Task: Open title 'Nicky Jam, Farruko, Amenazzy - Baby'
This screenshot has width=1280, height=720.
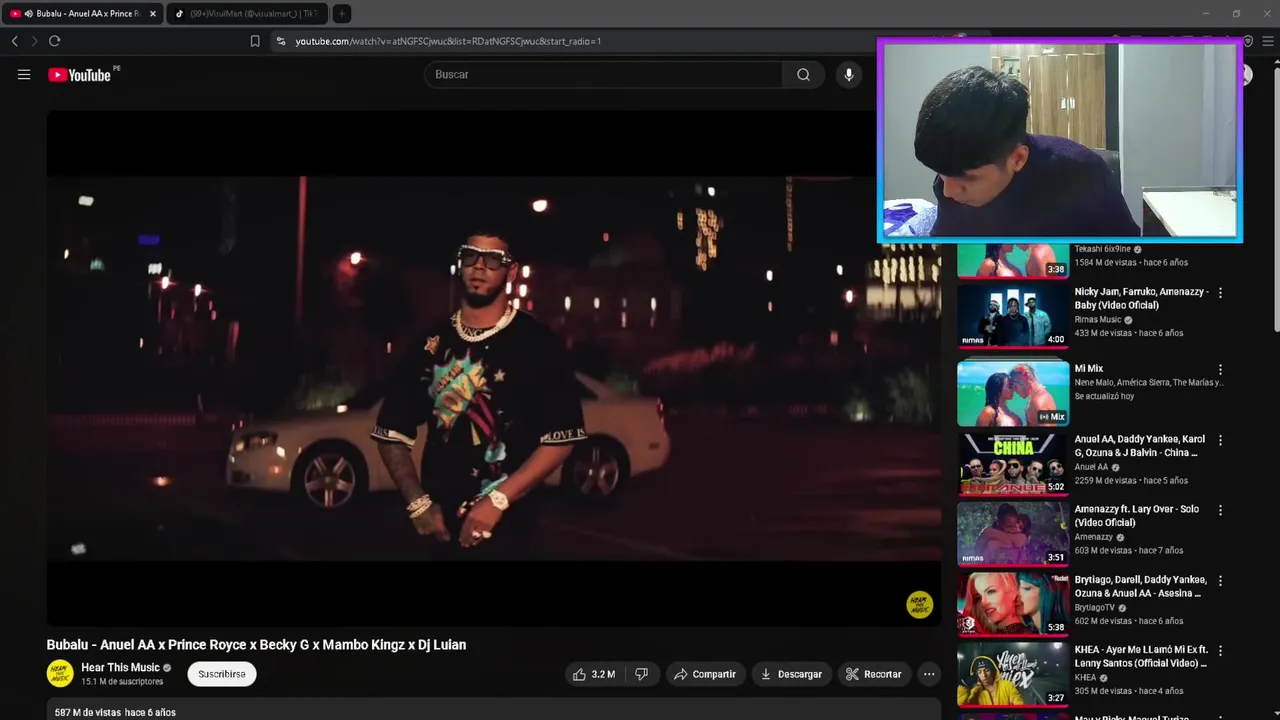Action: [x=1141, y=298]
